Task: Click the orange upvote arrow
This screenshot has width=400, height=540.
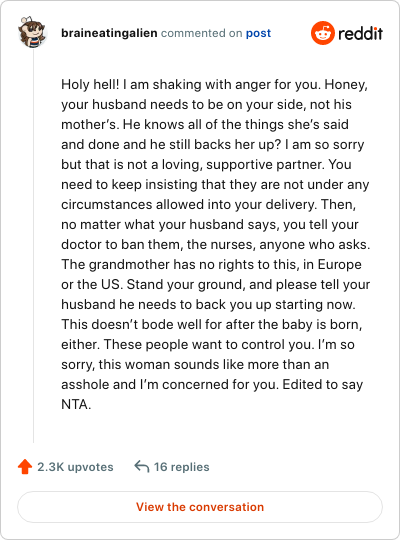Action: (x=25, y=467)
